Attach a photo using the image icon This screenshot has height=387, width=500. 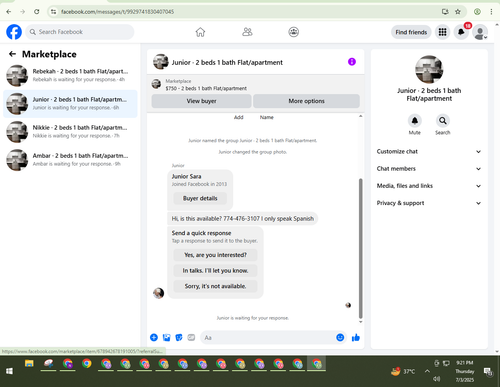tap(166, 337)
